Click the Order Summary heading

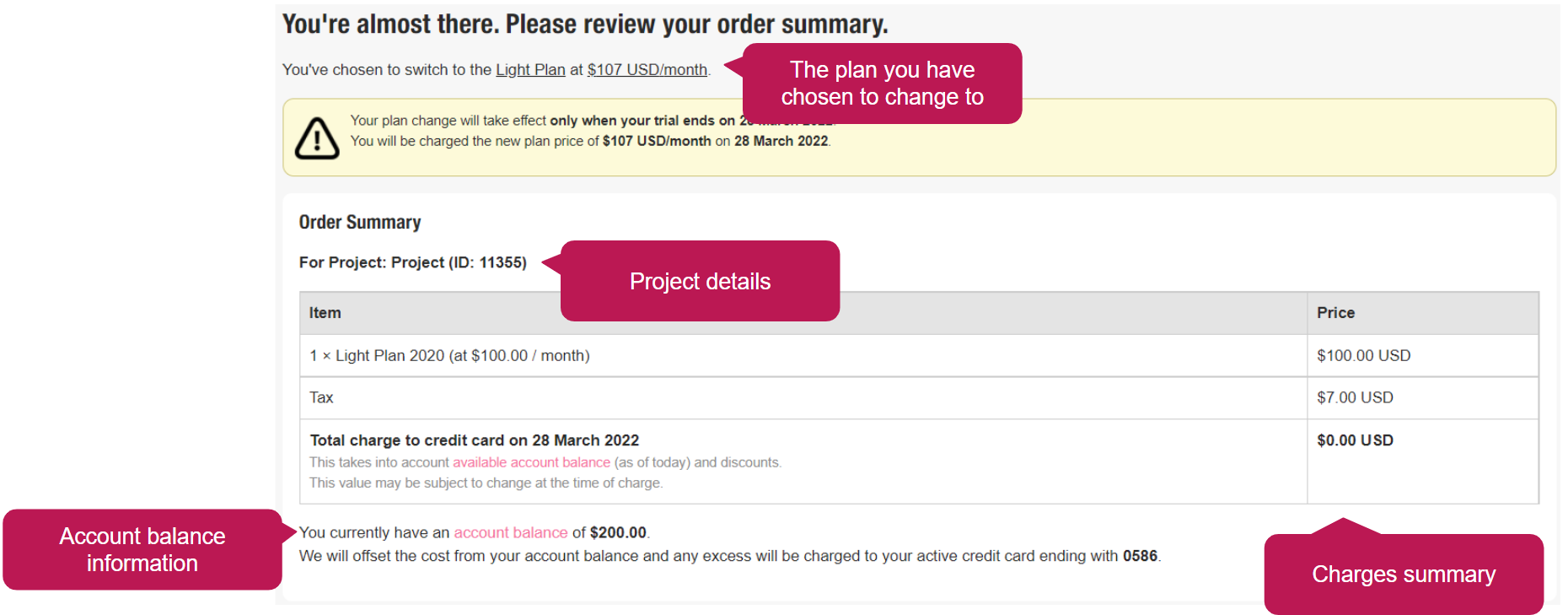(x=360, y=222)
